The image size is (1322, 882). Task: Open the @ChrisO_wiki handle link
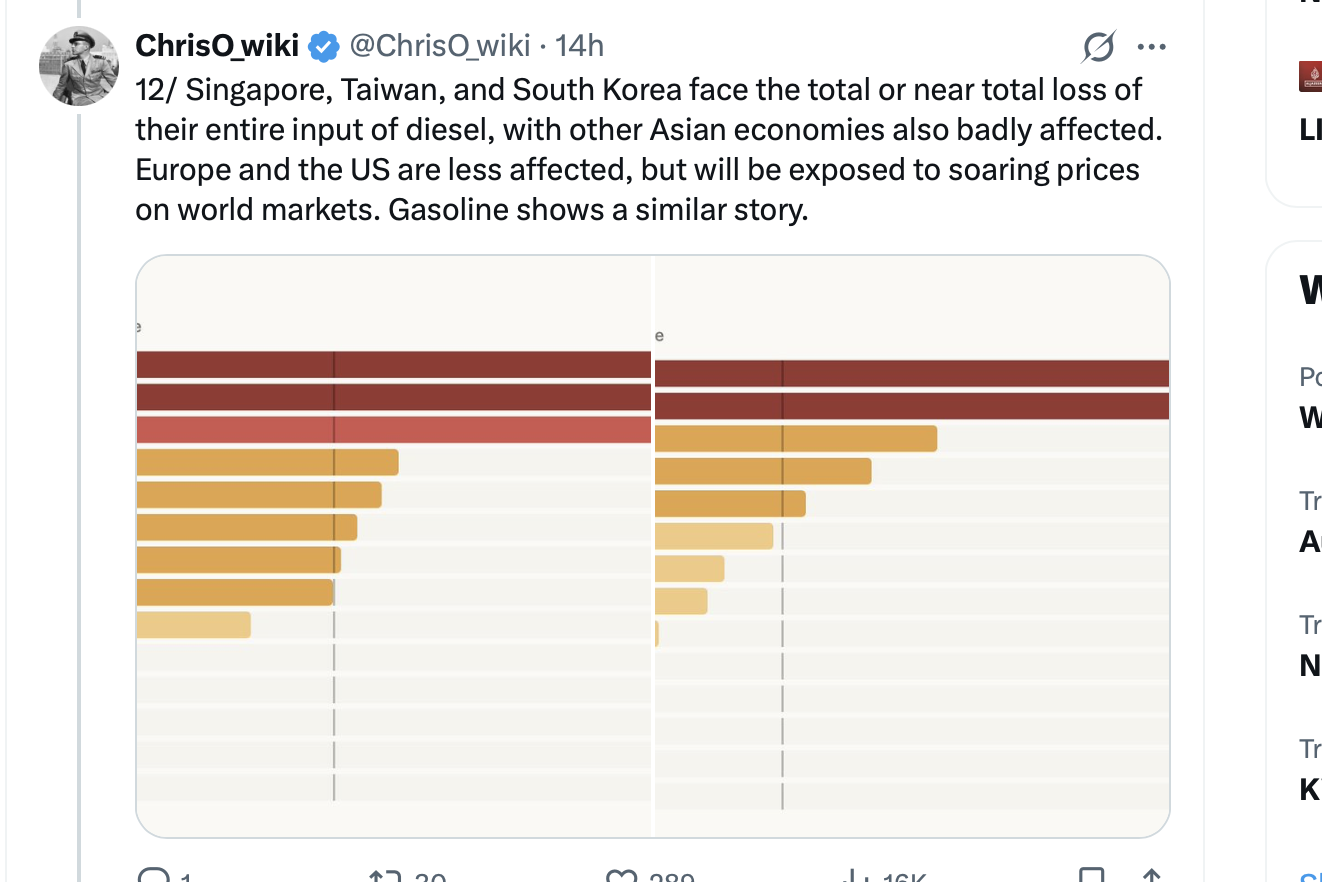(439, 46)
